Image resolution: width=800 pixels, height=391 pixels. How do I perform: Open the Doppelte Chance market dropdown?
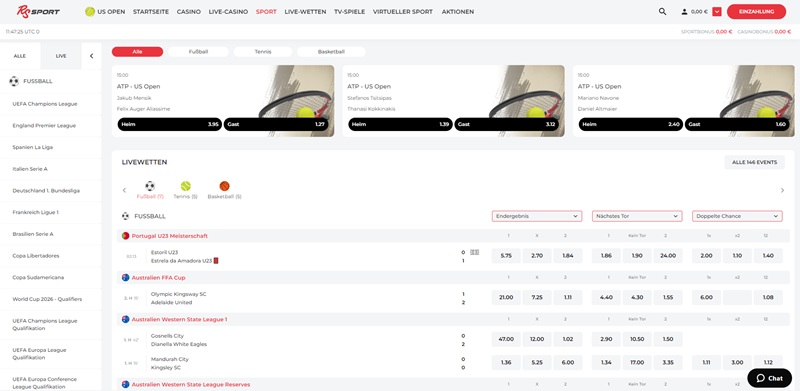point(737,216)
